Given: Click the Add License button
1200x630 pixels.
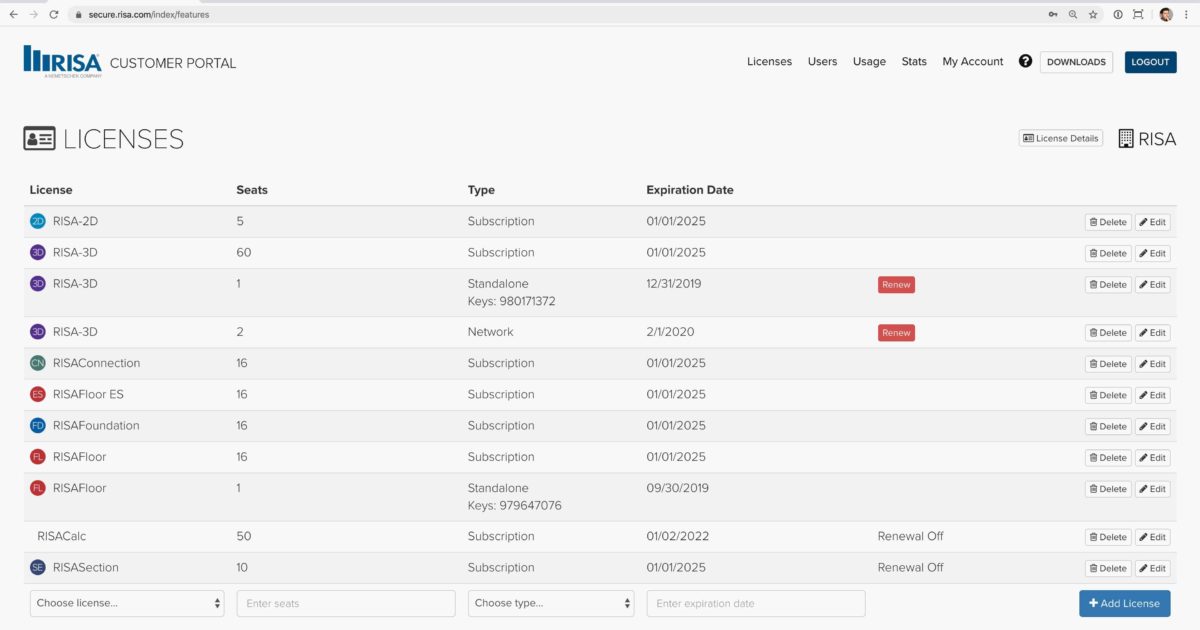Looking at the screenshot, I should tap(1124, 603).
